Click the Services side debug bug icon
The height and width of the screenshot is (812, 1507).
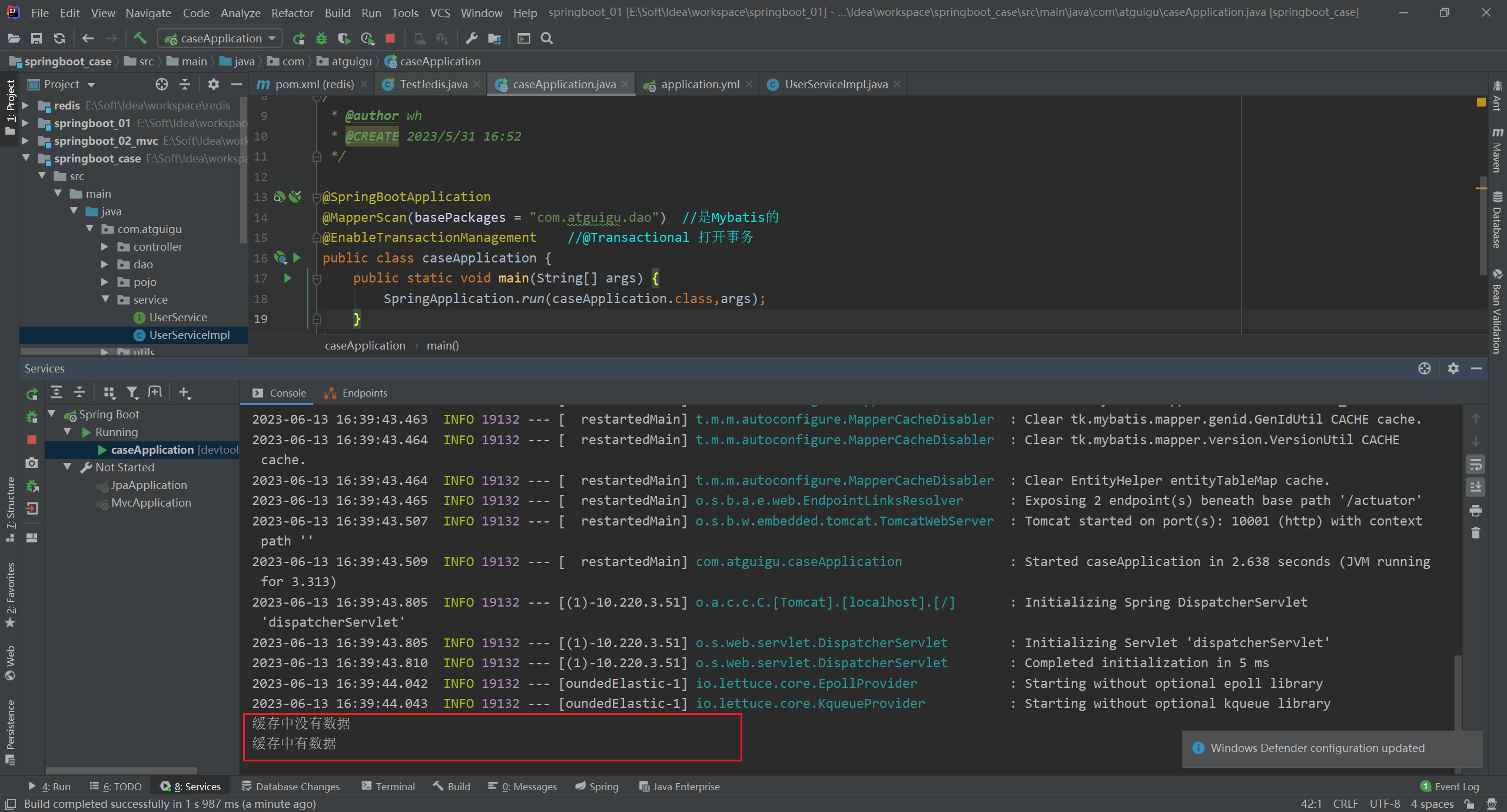pos(32,417)
